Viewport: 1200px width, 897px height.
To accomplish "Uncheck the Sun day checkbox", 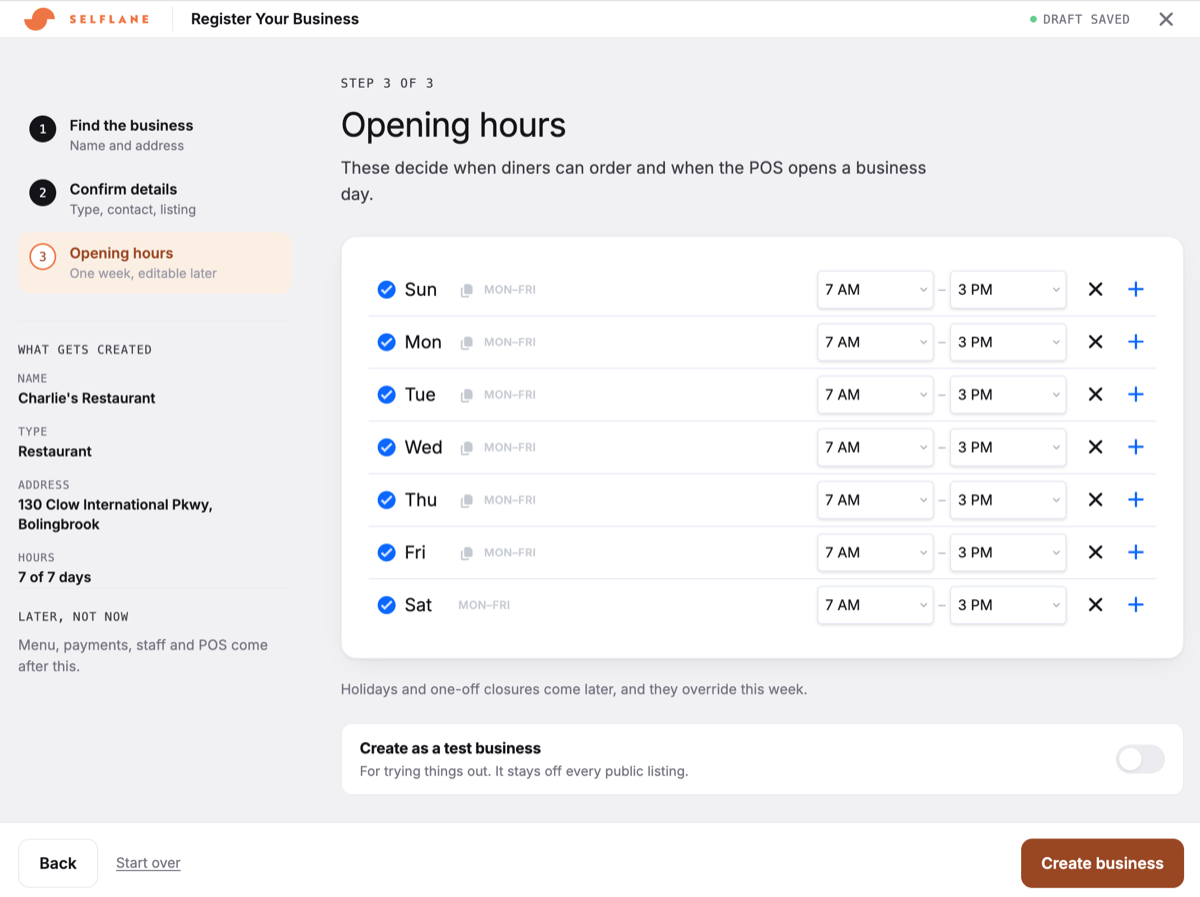I will pyautogui.click(x=386, y=290).
